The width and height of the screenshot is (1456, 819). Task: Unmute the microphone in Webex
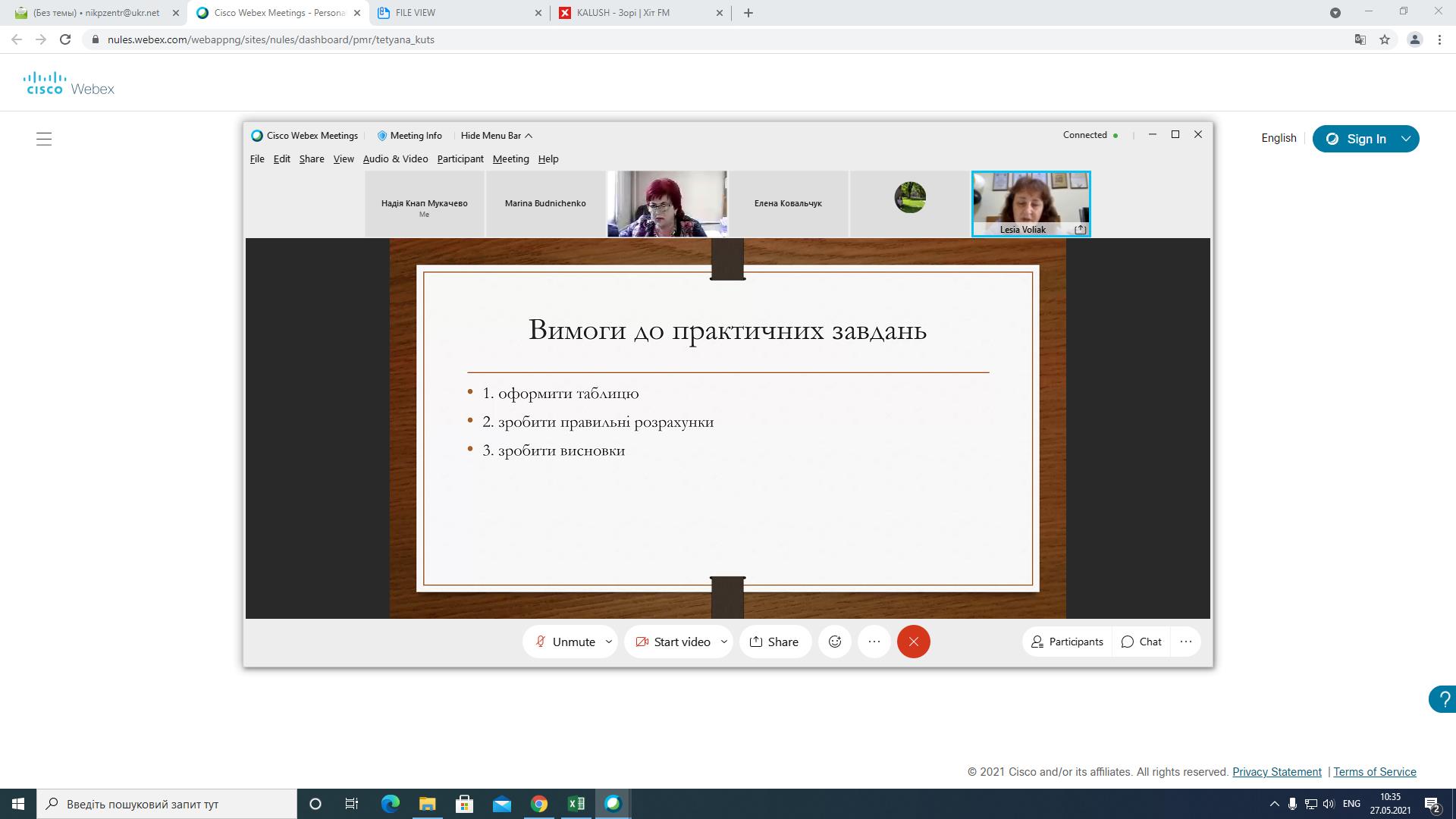565,642
